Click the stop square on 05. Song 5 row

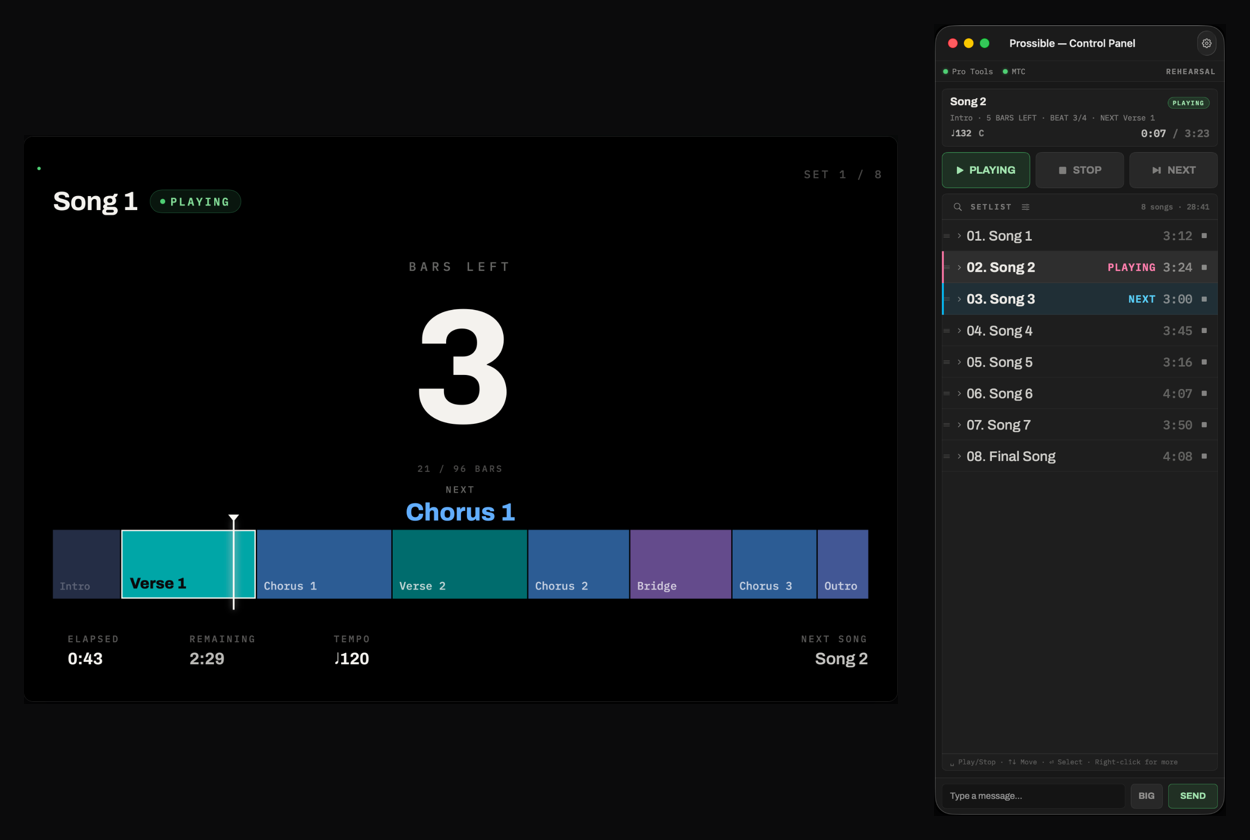pos(1204,362)
